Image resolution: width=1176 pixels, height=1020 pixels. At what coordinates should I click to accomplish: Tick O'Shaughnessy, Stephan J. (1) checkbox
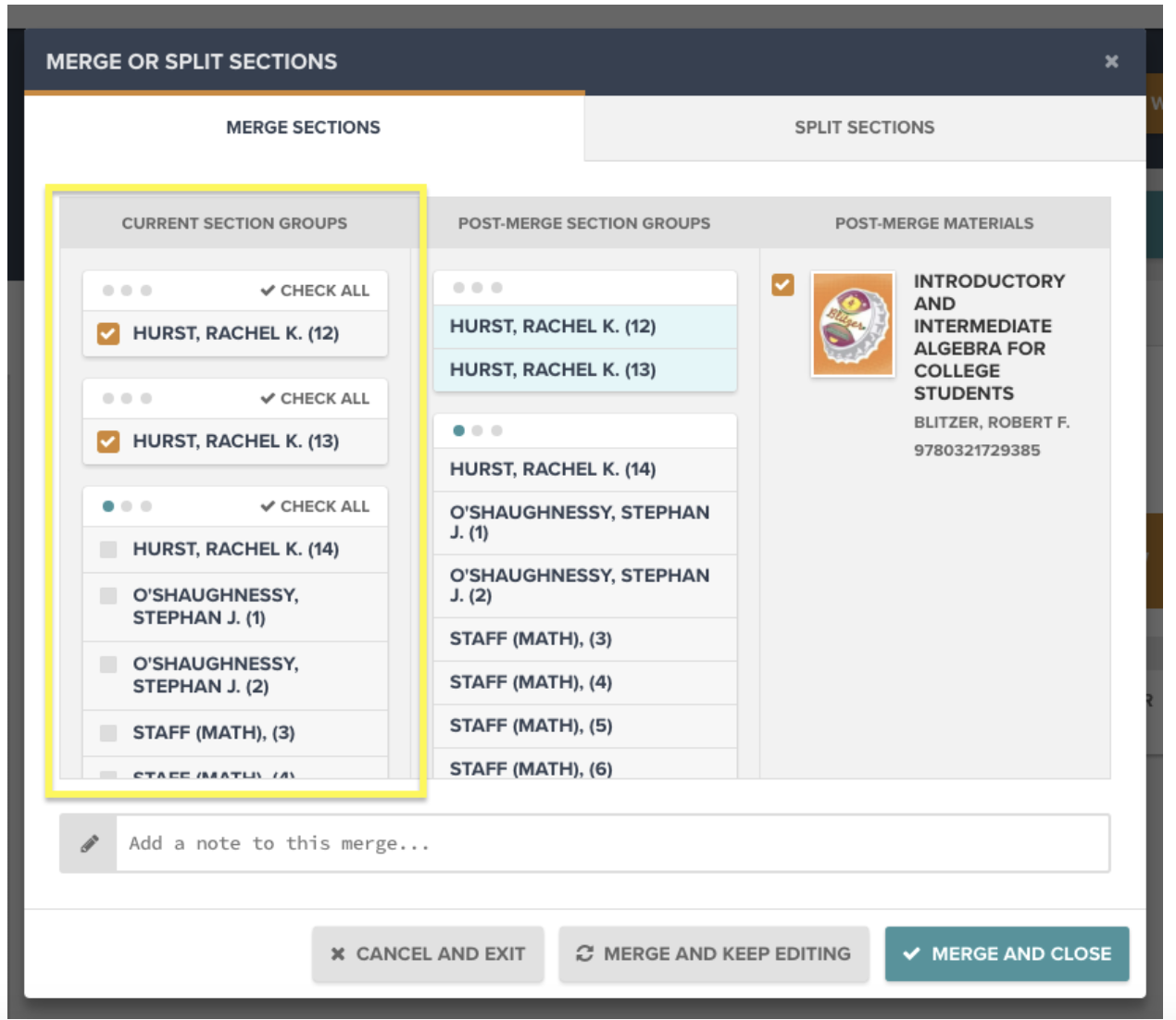coord(108,596)
